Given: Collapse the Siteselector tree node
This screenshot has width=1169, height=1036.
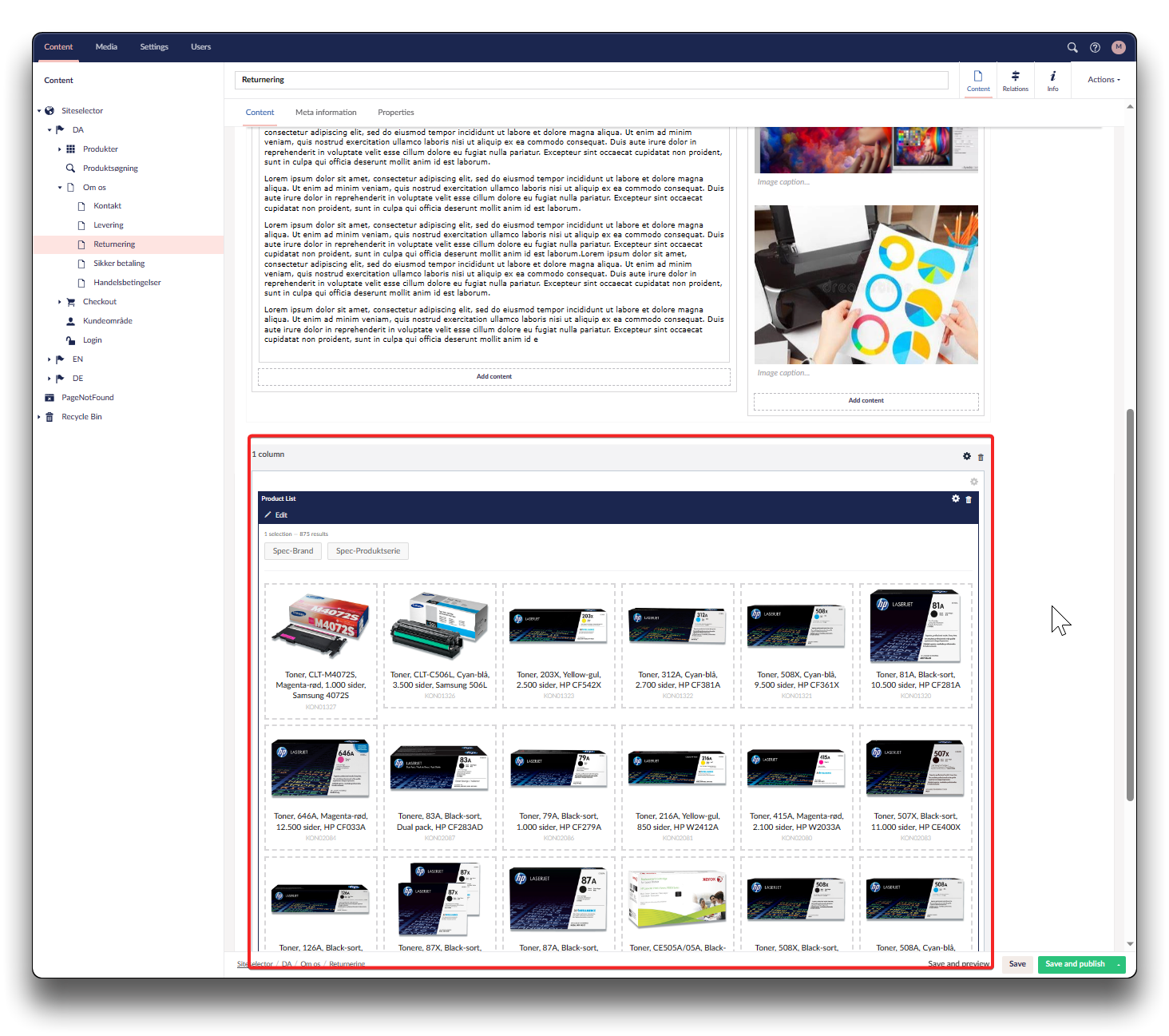Looking at the screenshot, I should click(38, 111).
